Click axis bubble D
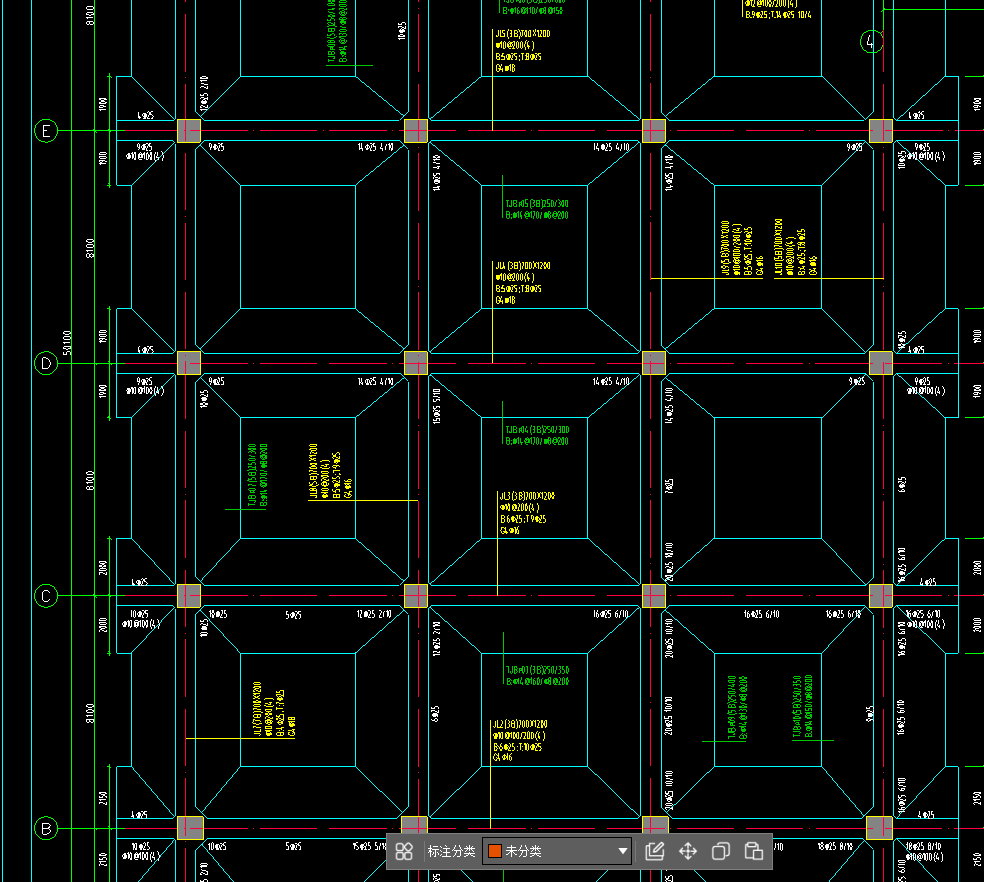 46,363
